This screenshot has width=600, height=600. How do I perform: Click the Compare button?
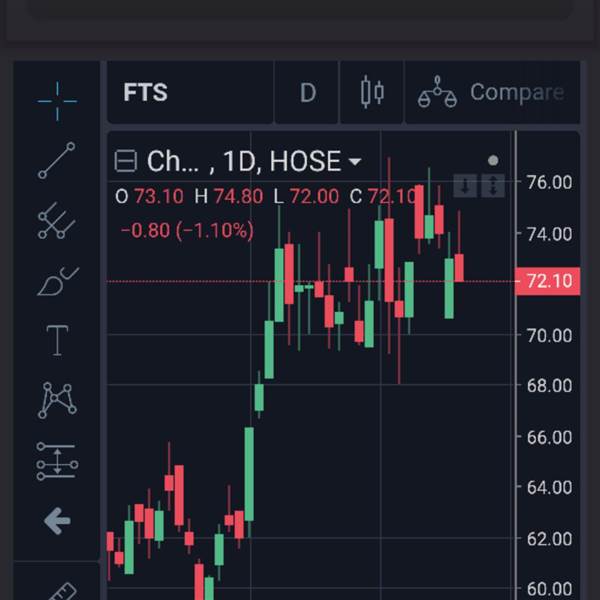(516, 93)
